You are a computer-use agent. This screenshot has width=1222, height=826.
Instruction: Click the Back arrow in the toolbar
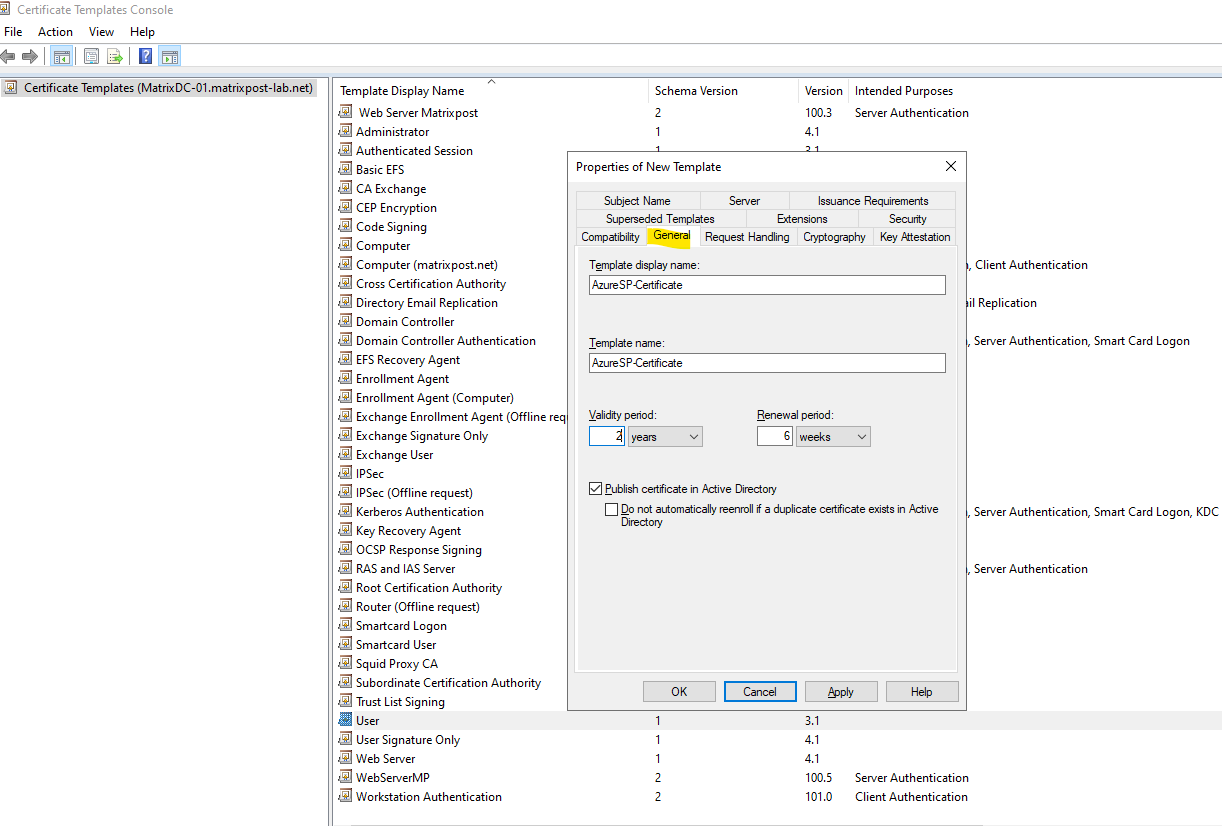(x=9, y=57)
